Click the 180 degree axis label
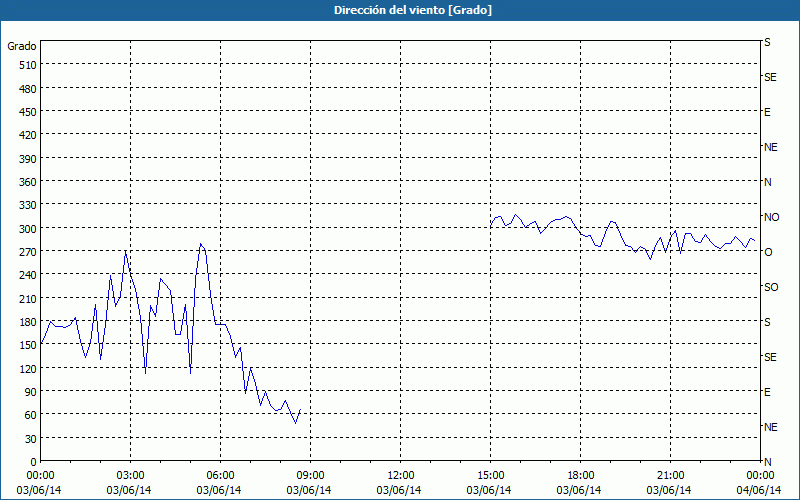Screen dimensions: 800x500 pyautogui.click(x=28, y=322)
